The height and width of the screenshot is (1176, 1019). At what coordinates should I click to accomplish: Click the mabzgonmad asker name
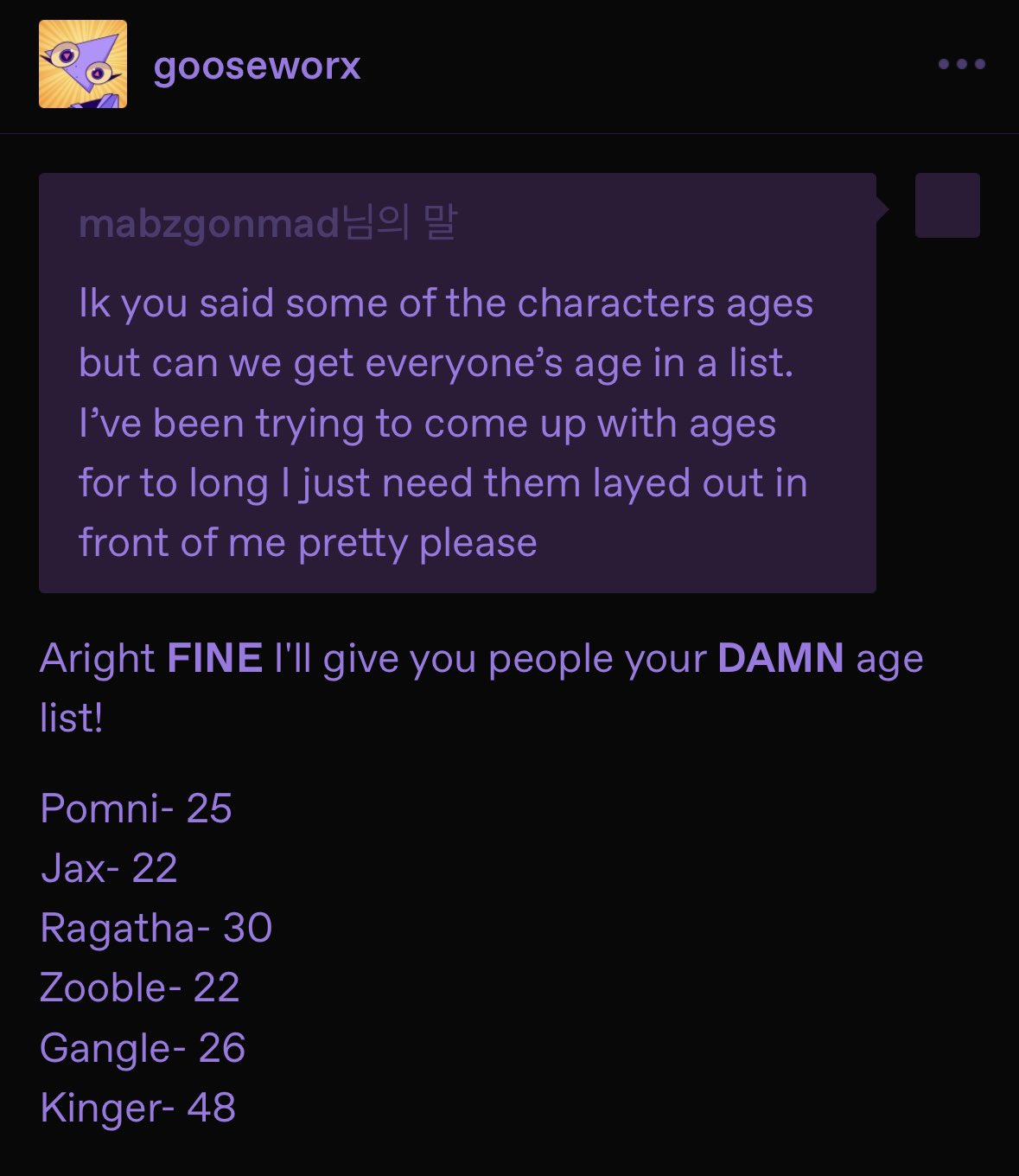pyautogui.click(x=208, y=224)
